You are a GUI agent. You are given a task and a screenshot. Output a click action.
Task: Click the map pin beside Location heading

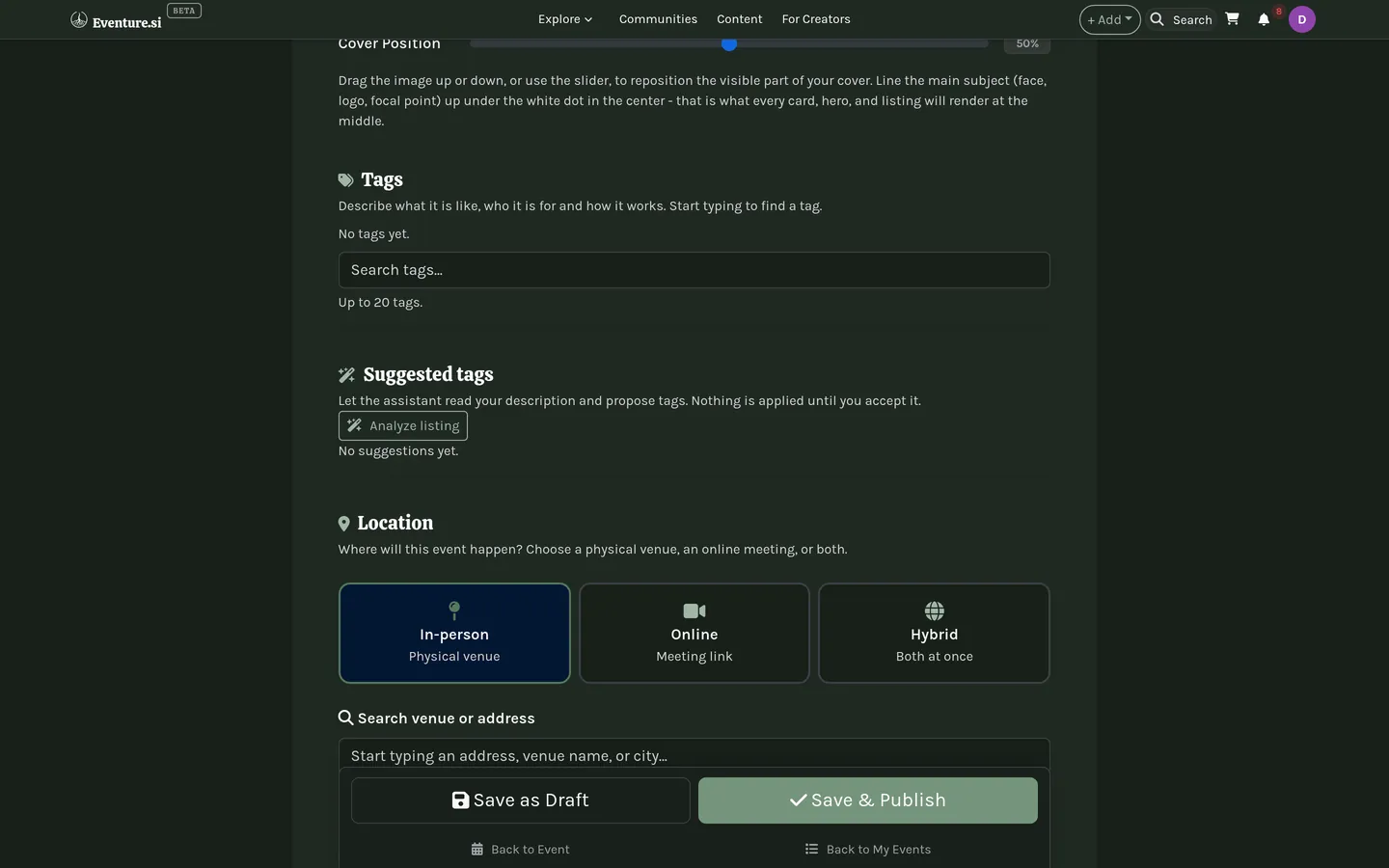click(343, 524)
